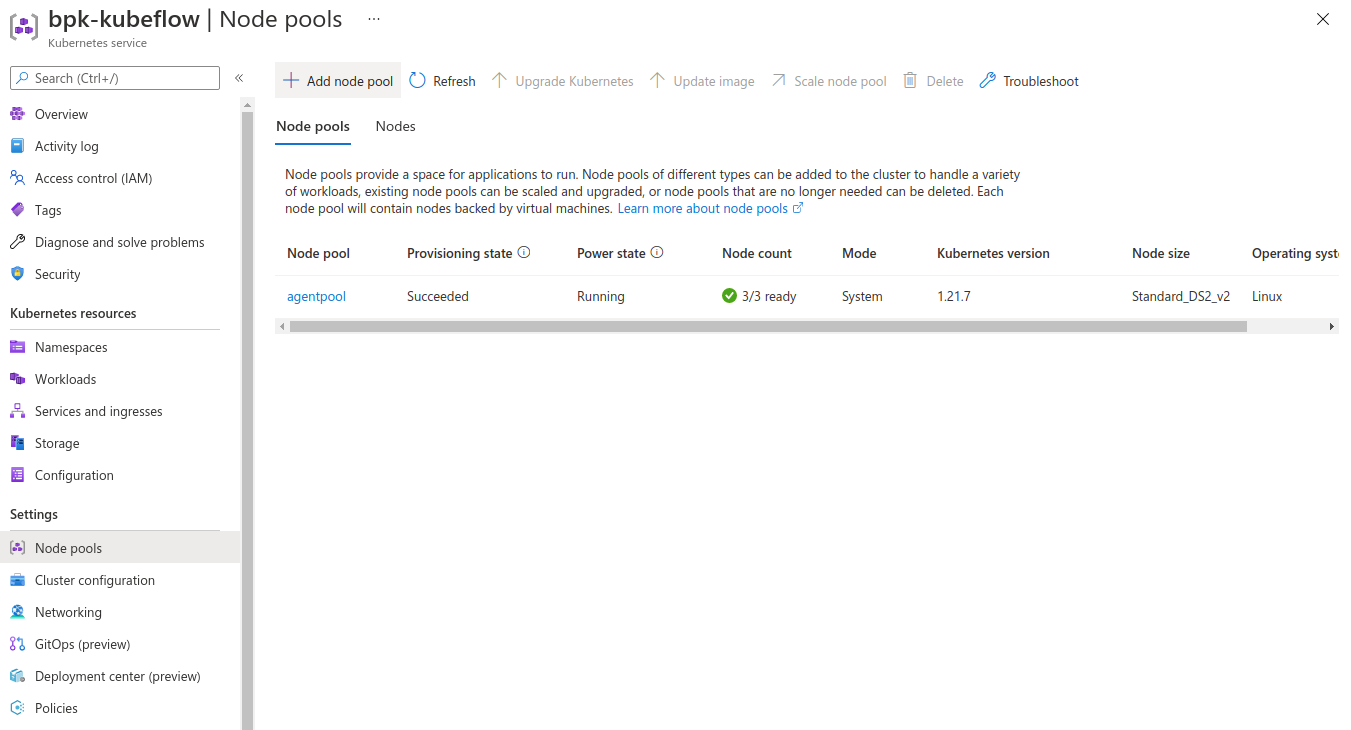Open Services and ingresses icon
The width and height of the screenshot is (1351, 730).
(x=17, y=411)
